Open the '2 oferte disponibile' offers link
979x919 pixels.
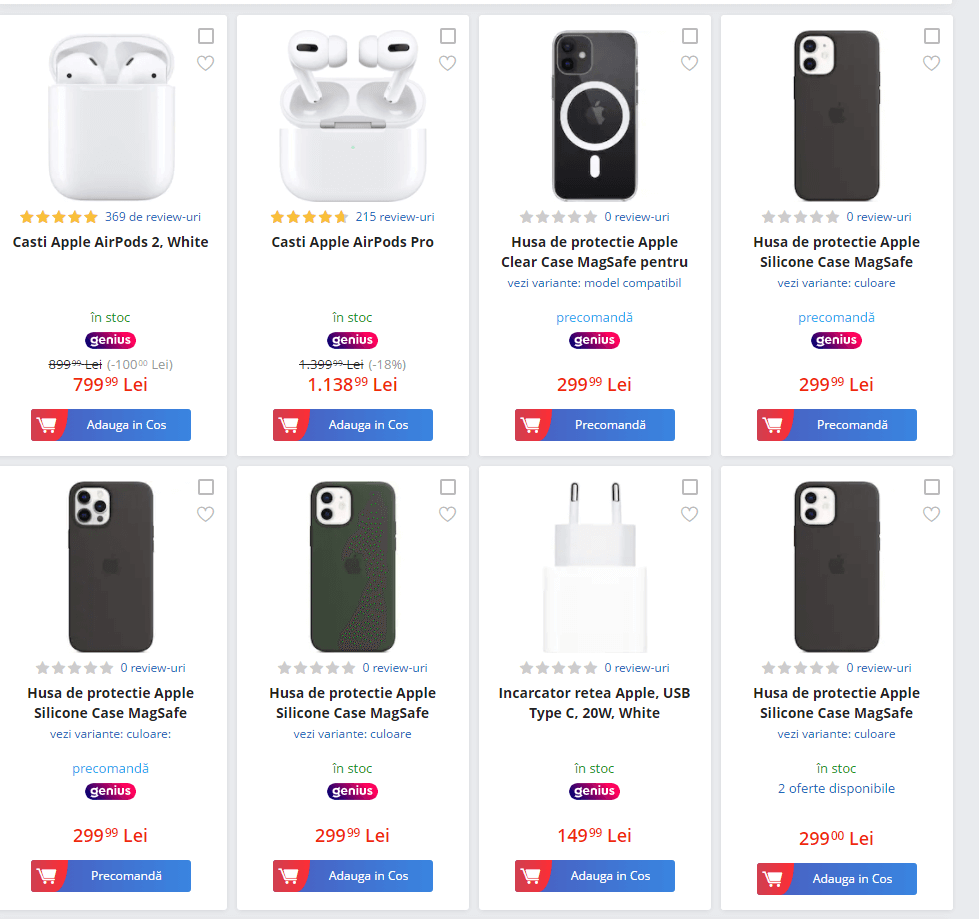click(836, 788)
